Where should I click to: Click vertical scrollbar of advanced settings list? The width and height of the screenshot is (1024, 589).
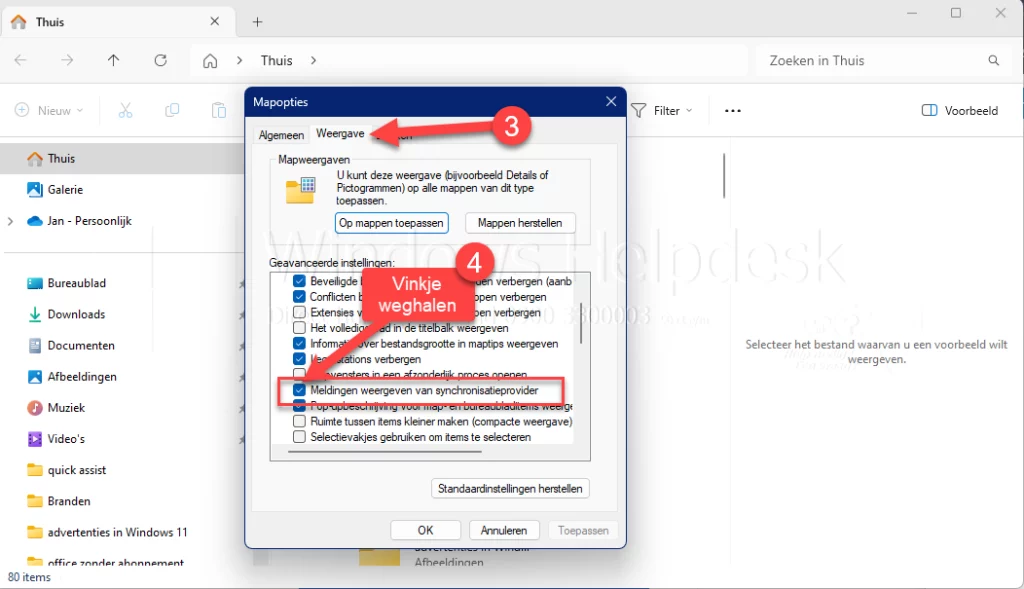tap(581, 323)
